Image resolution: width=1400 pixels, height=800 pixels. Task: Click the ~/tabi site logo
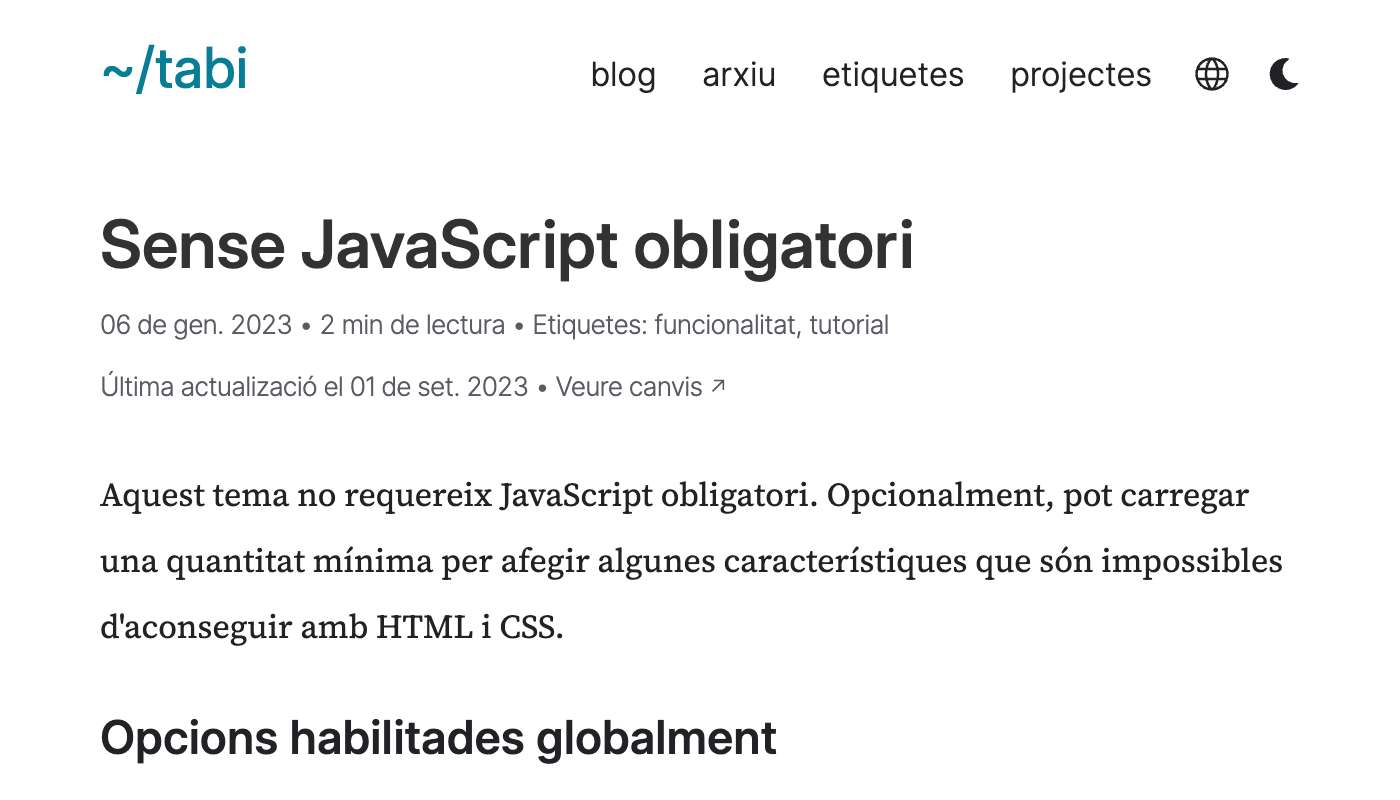tap(175, 72)
